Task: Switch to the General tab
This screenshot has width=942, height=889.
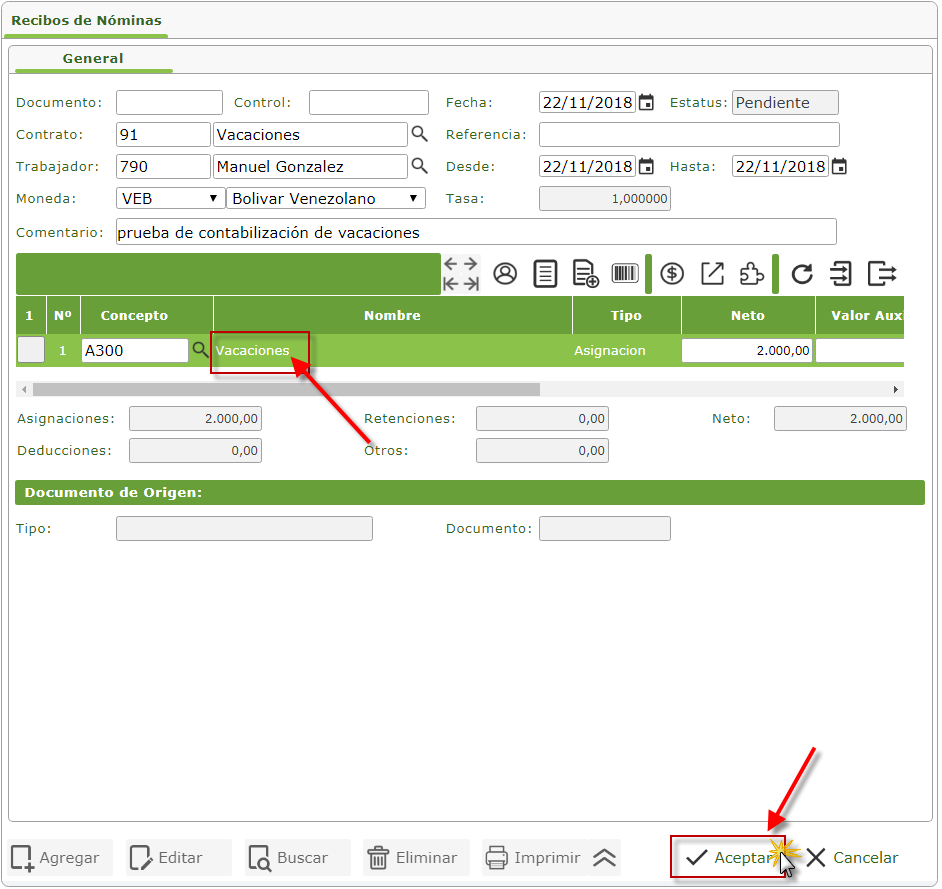Action: pos(93,59)
